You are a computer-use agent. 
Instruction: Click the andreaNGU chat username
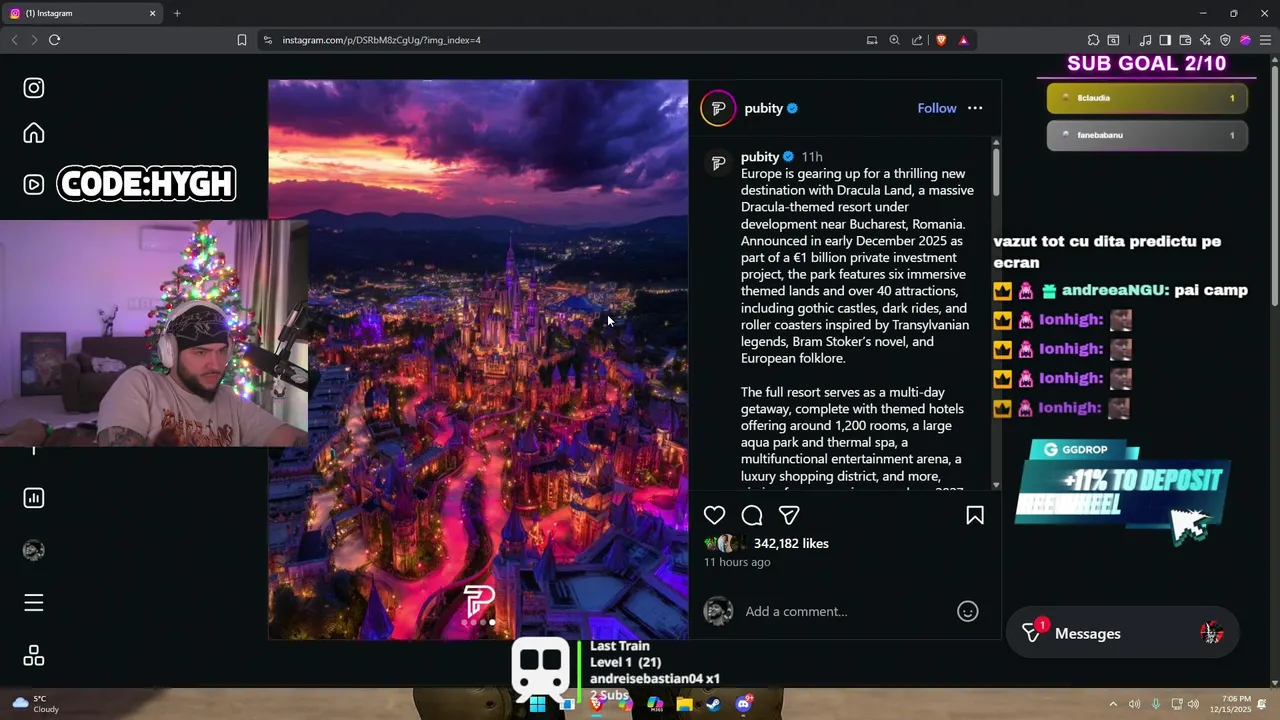click(x=1115, y=290)
